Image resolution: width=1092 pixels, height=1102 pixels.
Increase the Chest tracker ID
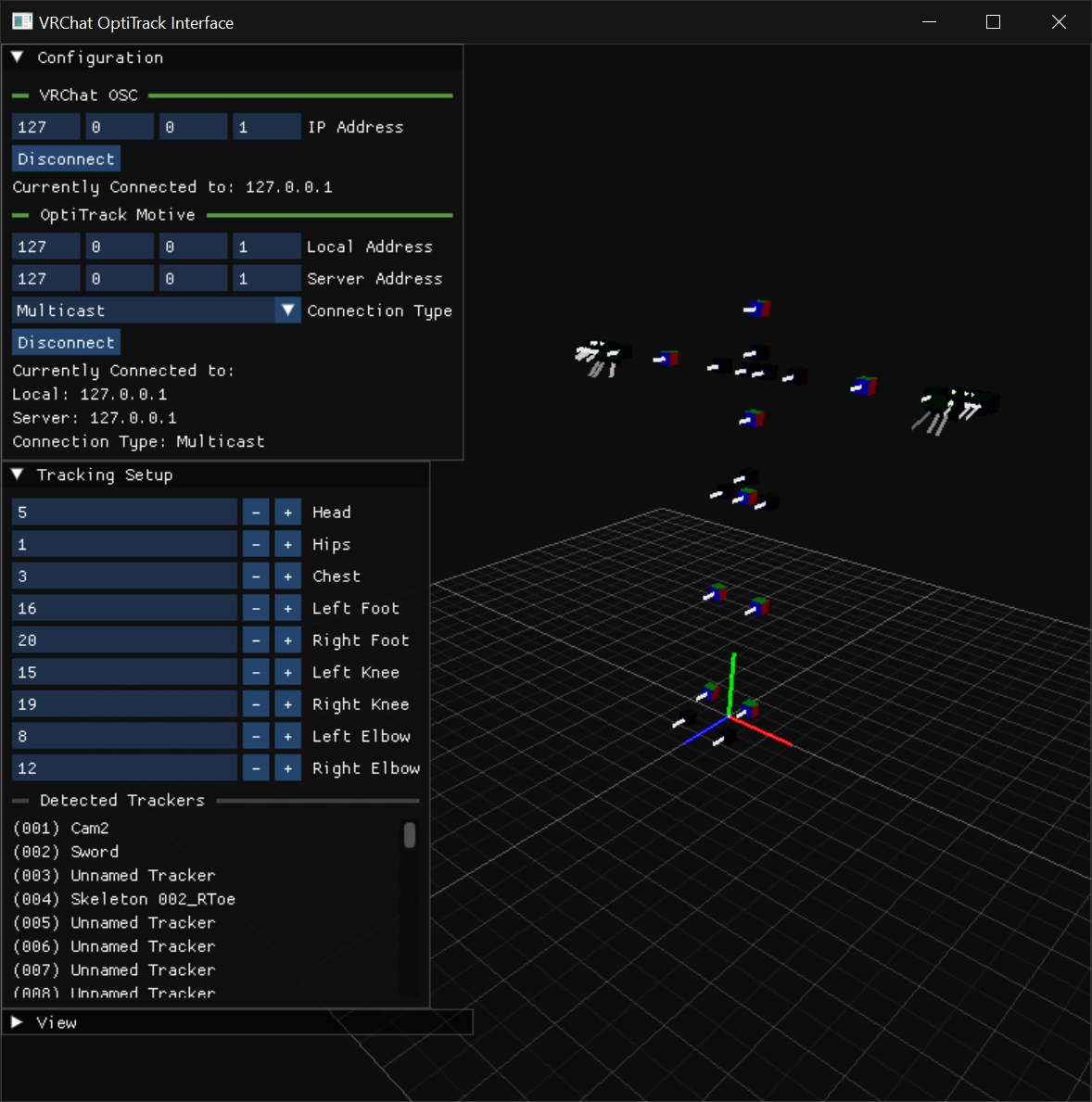click(x=287, y=576)
